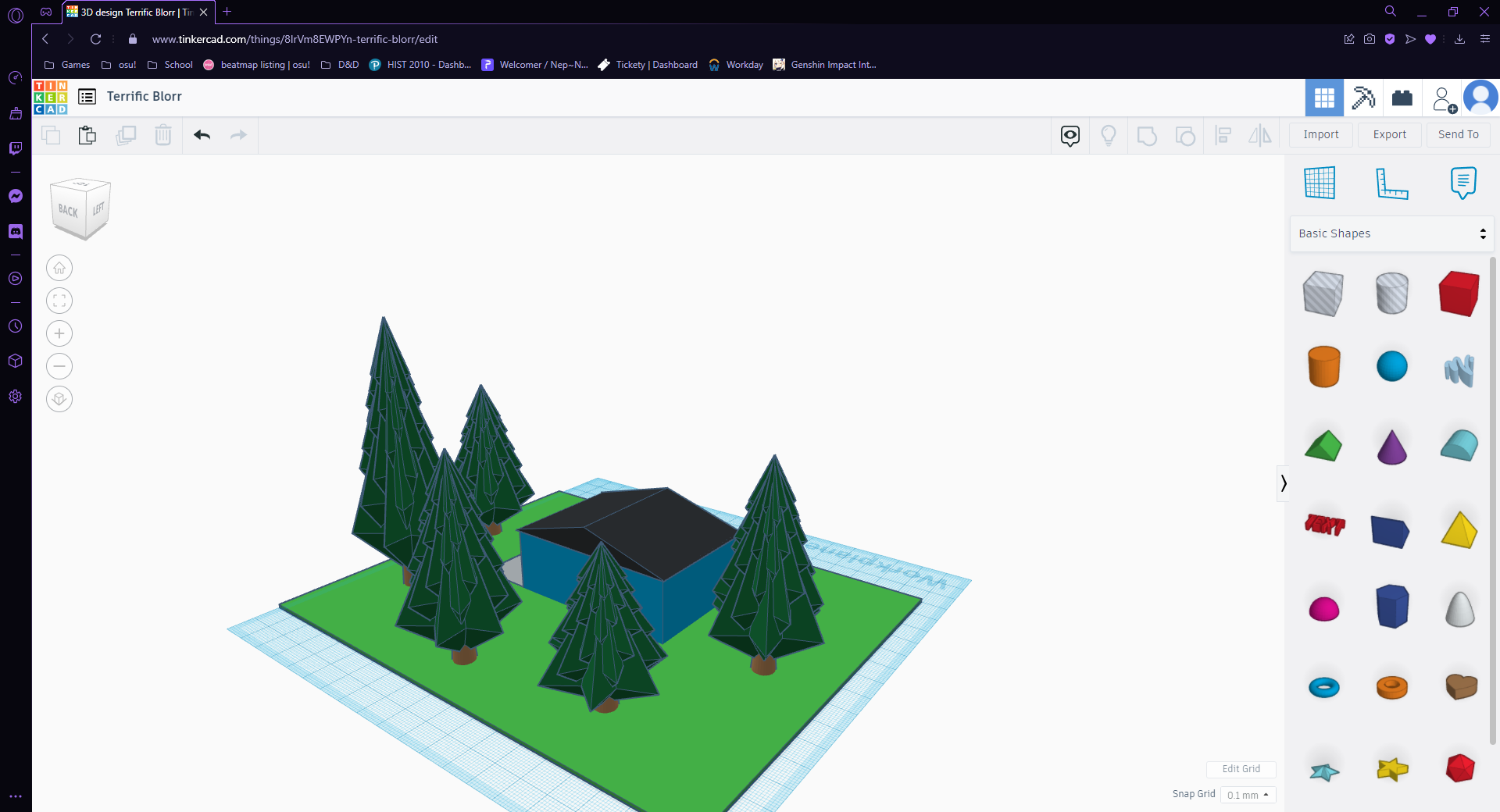Click the Send To button
This screenshot has height=812, width=1500.
tap(1459, 134)
